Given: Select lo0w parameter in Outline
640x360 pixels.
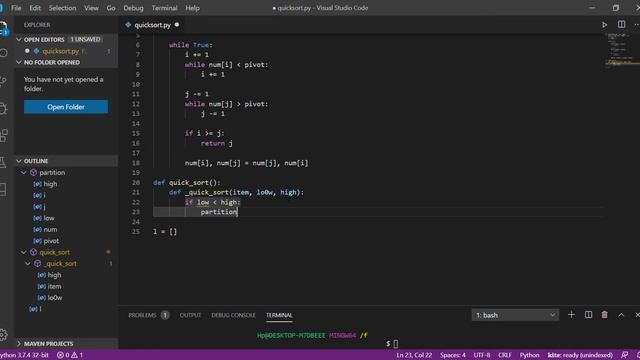Looking at the screenshot, I should pos(55,298).
